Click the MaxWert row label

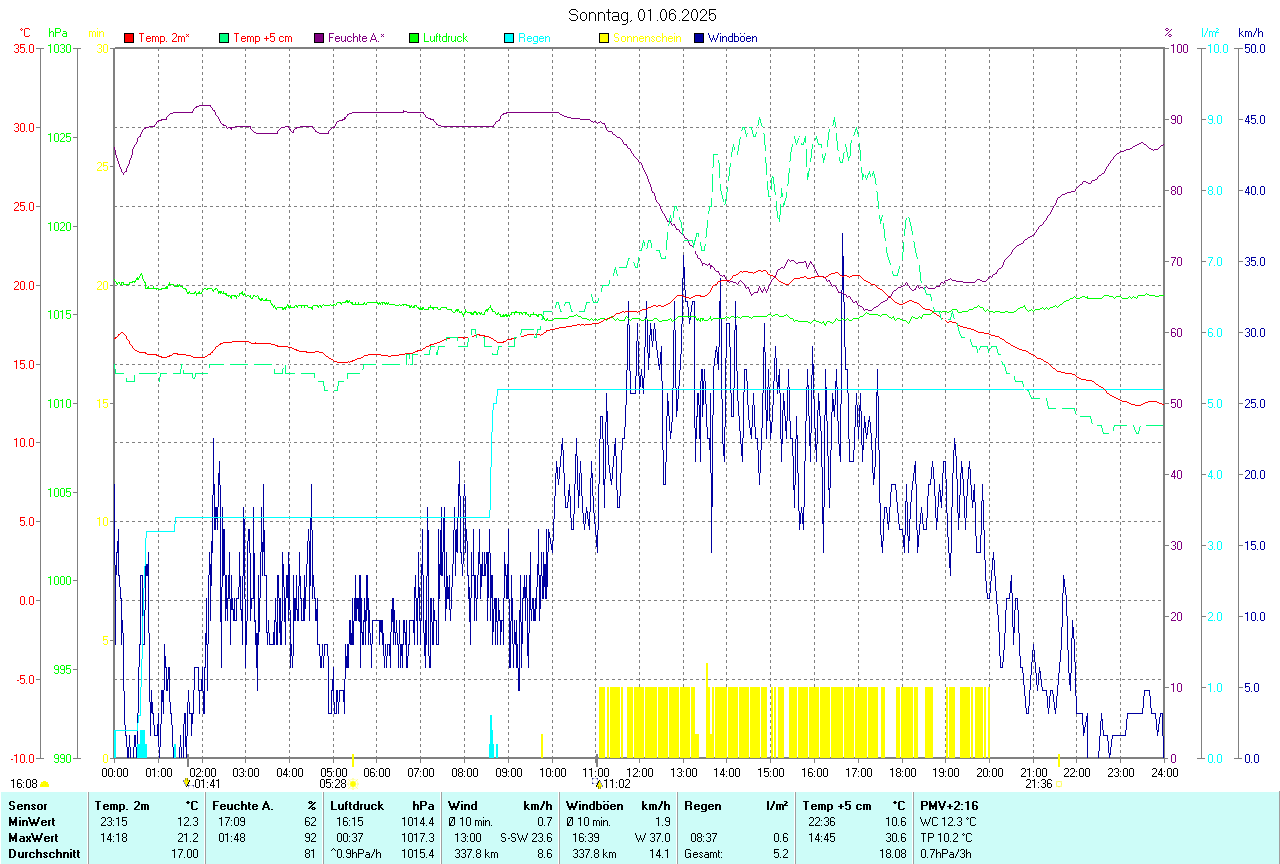pos(34,838)
